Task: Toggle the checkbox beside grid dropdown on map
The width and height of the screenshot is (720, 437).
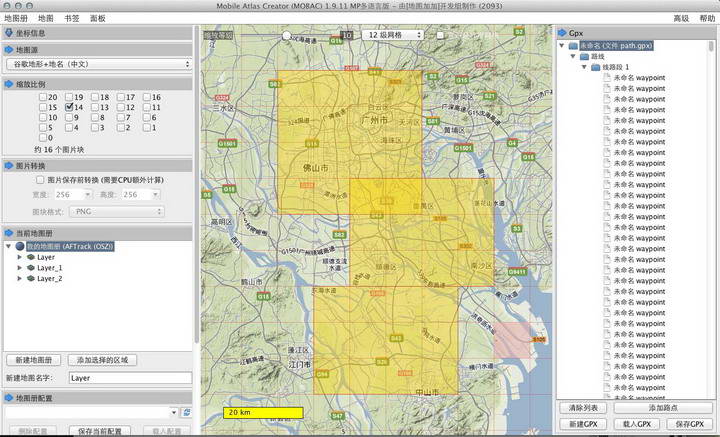Action: 440,35
